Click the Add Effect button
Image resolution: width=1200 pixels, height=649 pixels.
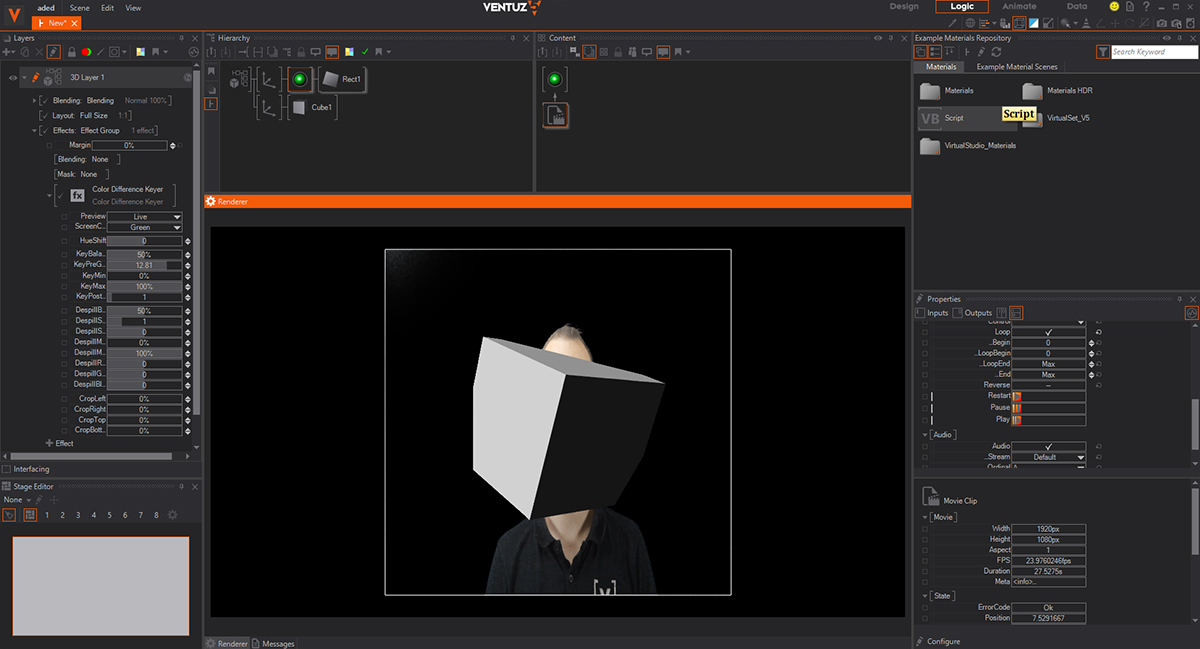point(59,443)
